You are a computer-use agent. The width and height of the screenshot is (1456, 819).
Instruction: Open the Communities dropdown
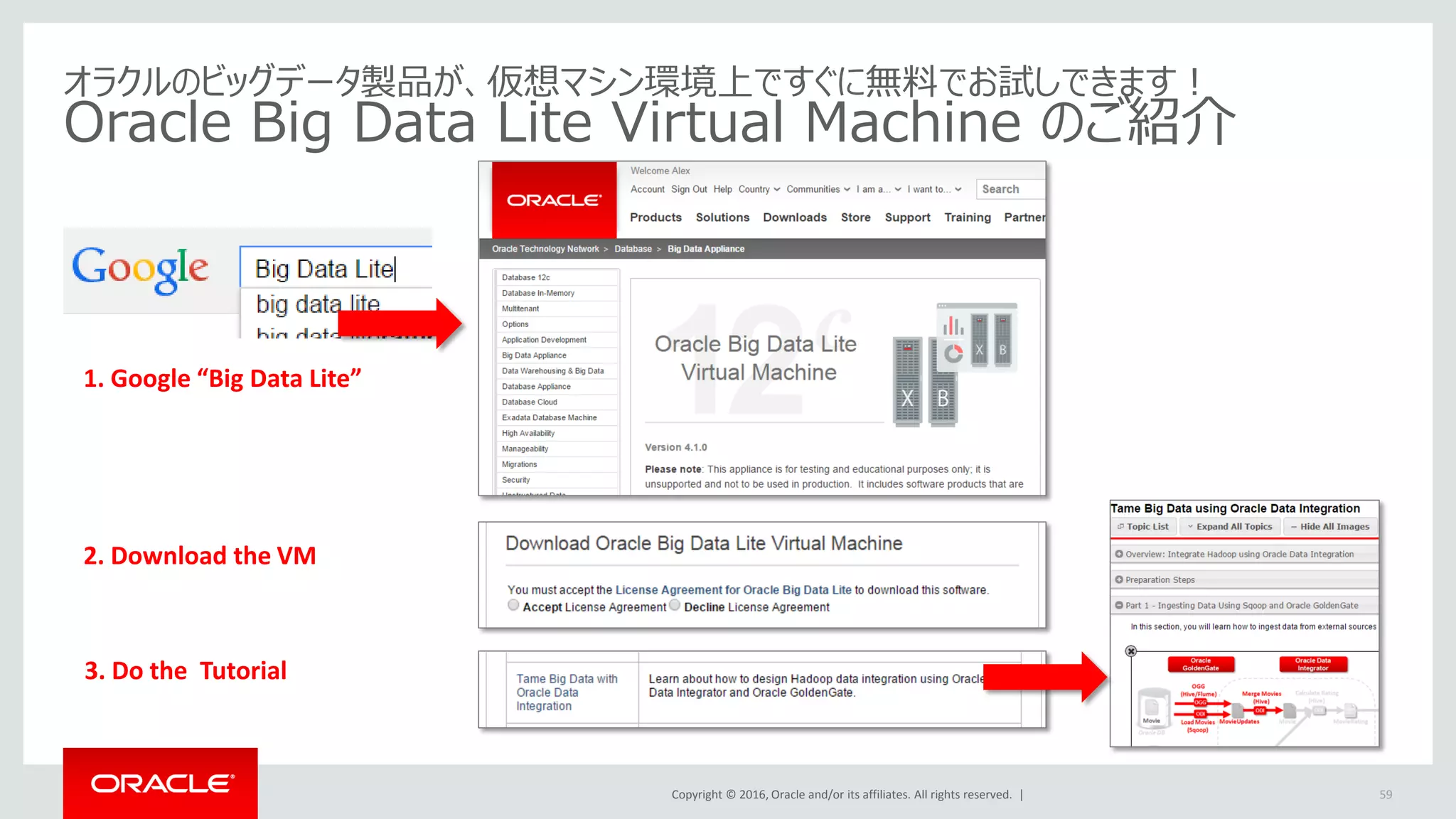coord(818,189)
